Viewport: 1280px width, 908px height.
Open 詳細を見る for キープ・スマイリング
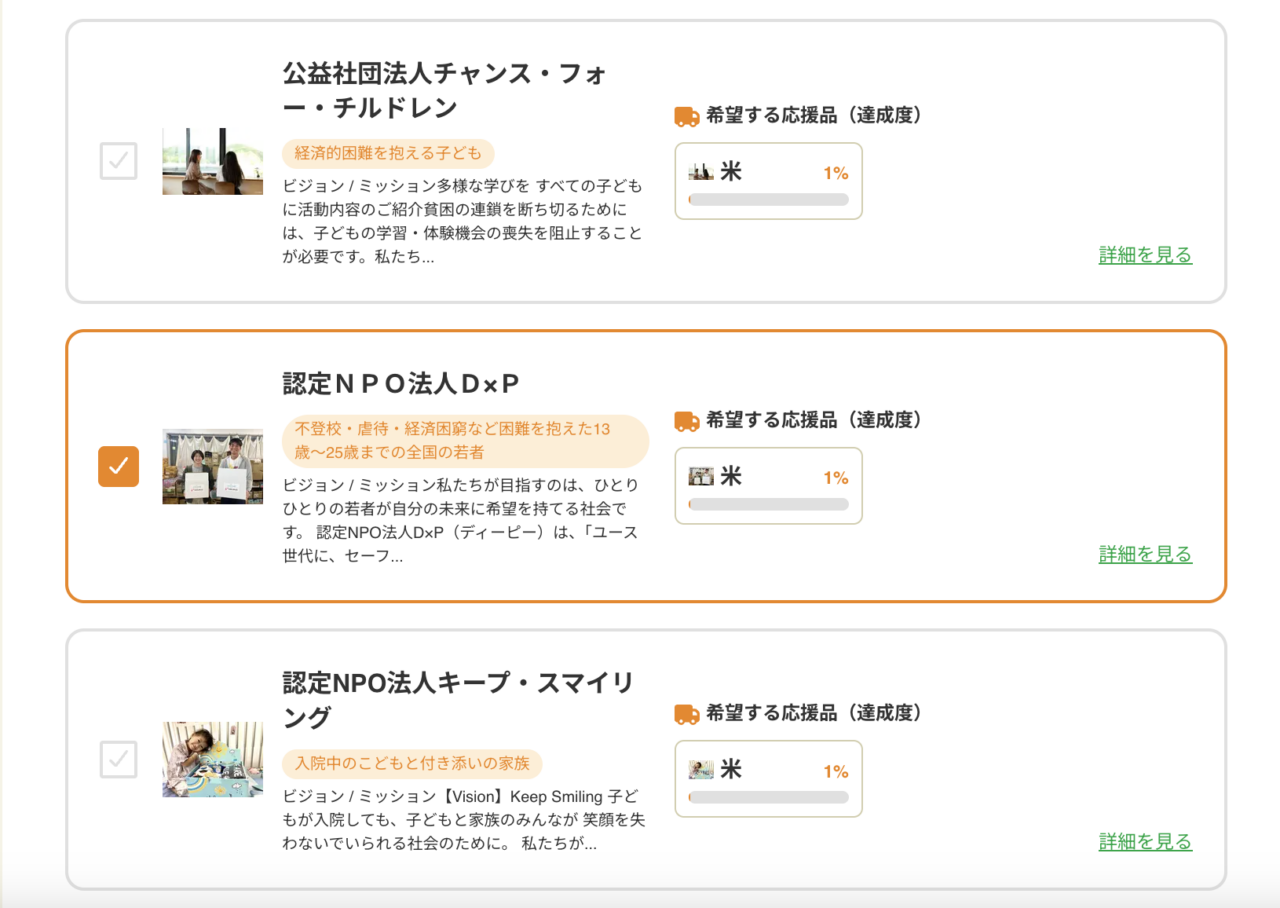1145,842
